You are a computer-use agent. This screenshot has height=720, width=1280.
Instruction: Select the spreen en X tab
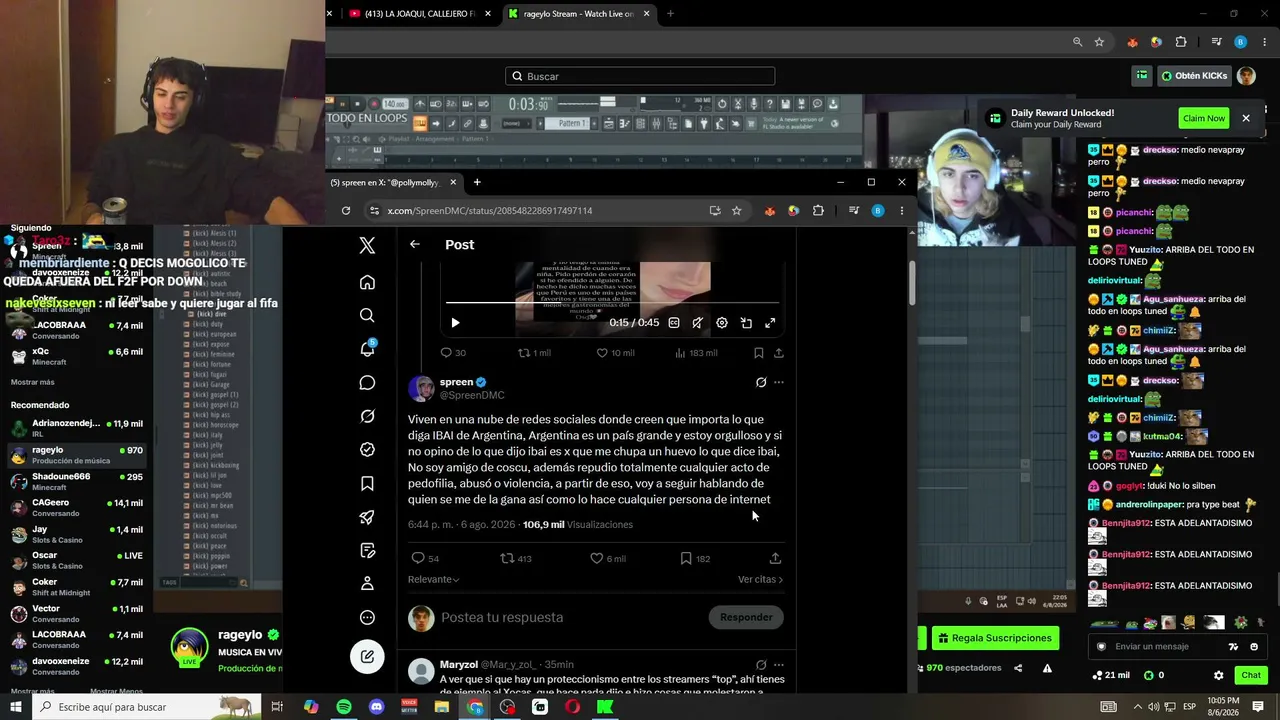click(394, 182)
